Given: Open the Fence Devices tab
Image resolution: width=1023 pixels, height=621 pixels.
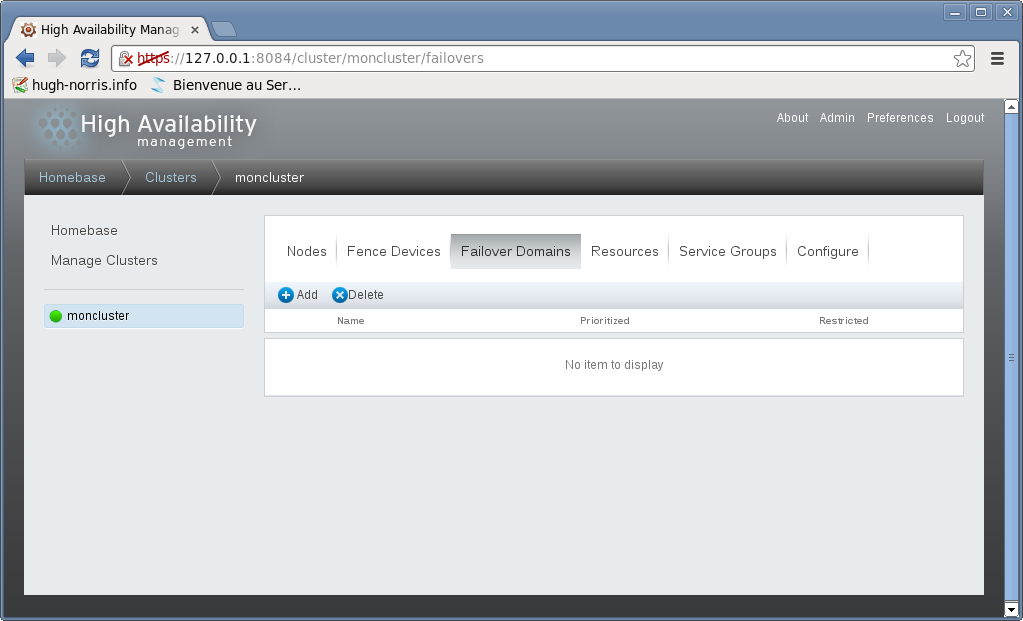Looking at the screenshot, I should (393, 251).
